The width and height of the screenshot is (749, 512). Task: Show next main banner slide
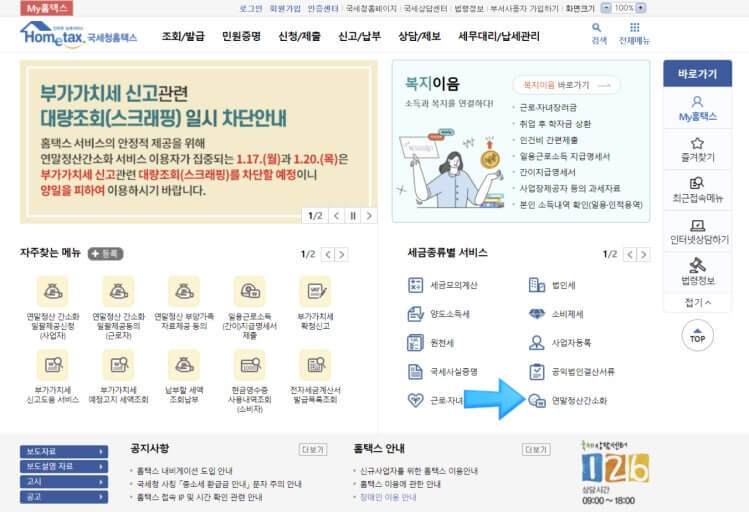369,216
